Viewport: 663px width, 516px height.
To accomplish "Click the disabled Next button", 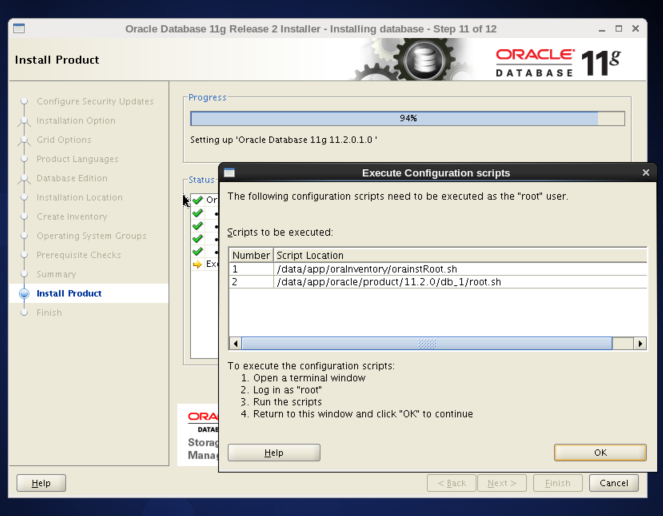I will pyautogui.click(x=502, y=483).
